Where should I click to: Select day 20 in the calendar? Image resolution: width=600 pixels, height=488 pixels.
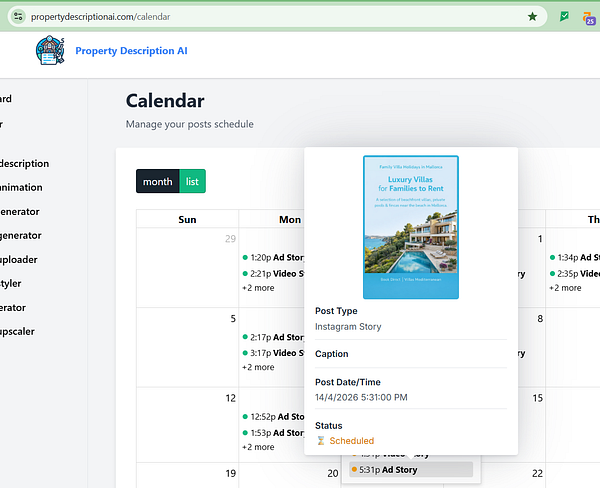tap(333, 473)
